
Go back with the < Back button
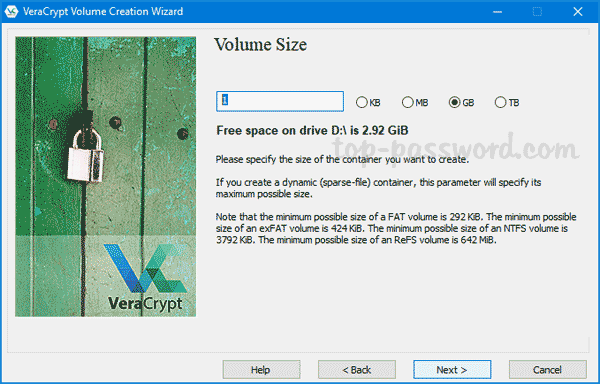click(357, 370)
